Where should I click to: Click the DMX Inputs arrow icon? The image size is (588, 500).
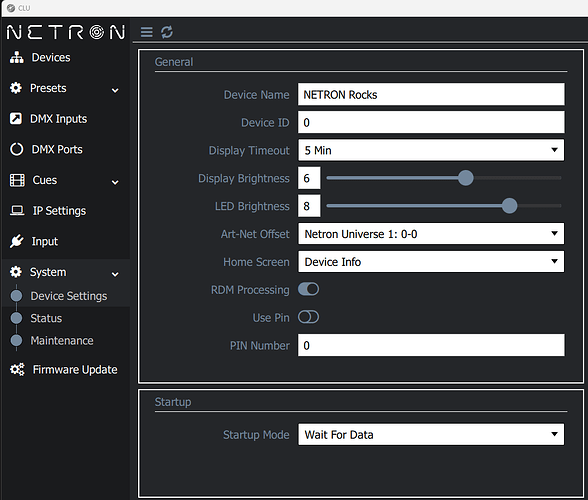(x=16, y=119)
